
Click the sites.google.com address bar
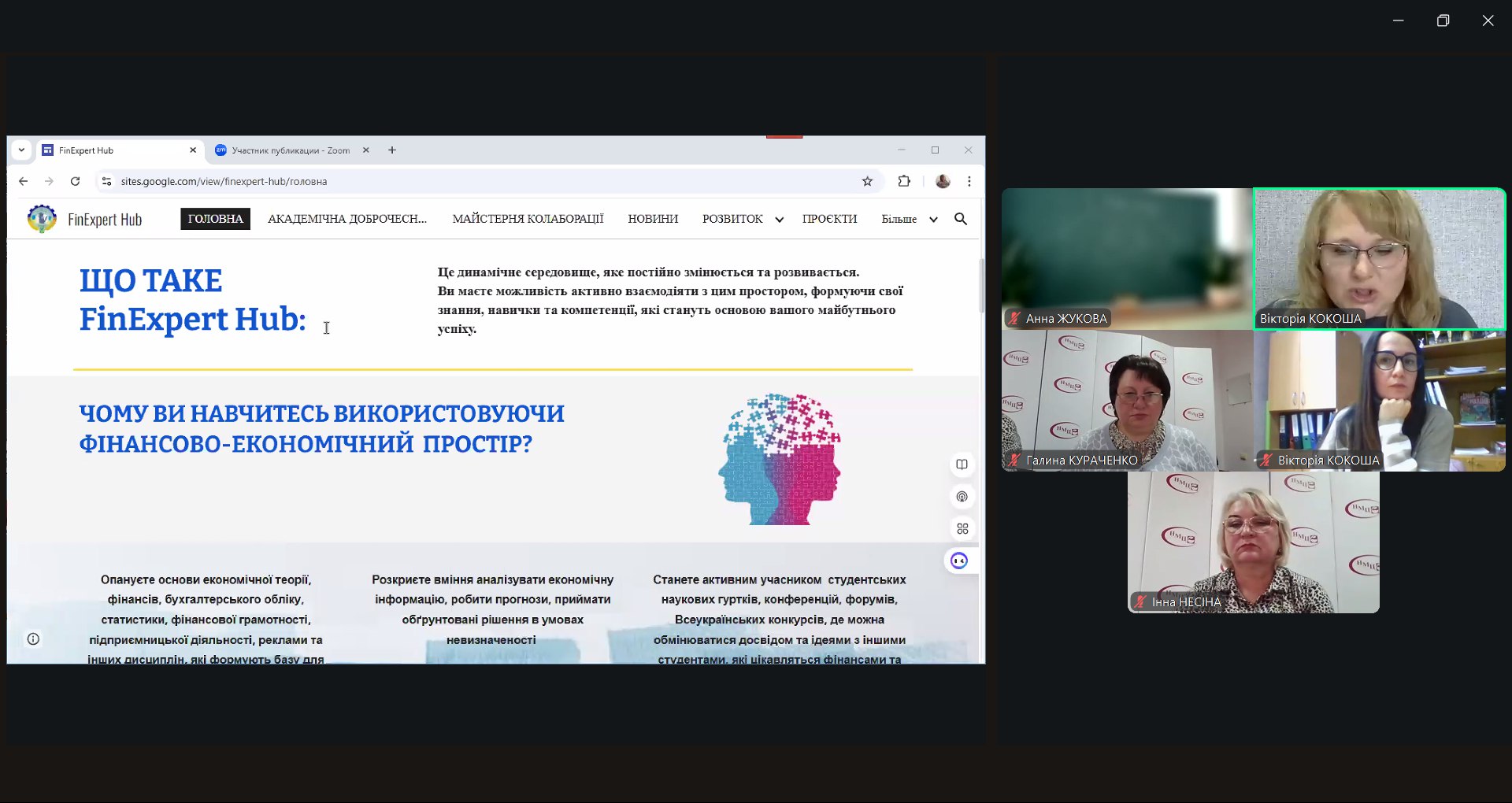(x=488, y=181)
